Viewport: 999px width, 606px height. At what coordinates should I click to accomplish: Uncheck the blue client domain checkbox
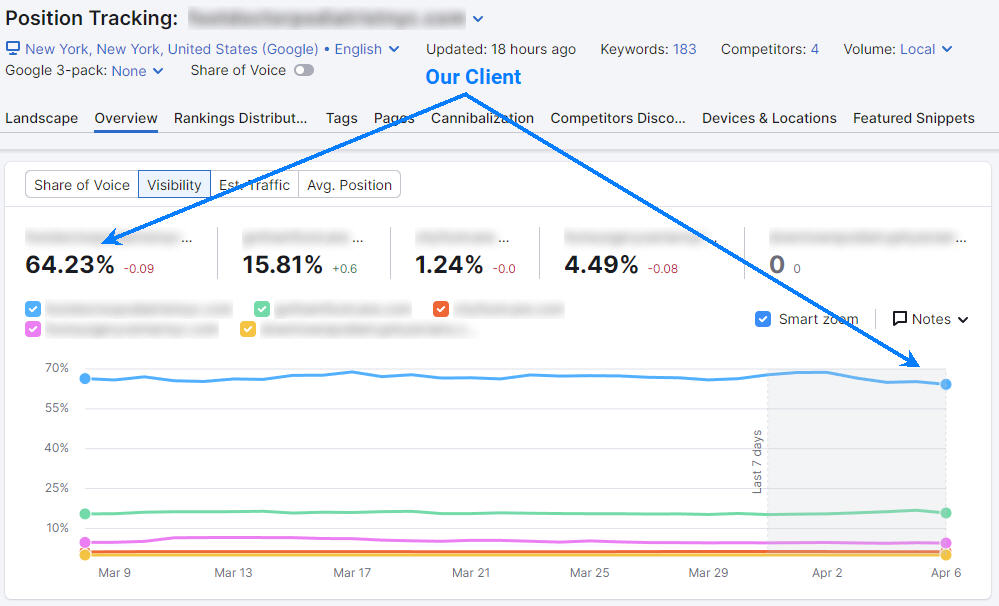31,309
